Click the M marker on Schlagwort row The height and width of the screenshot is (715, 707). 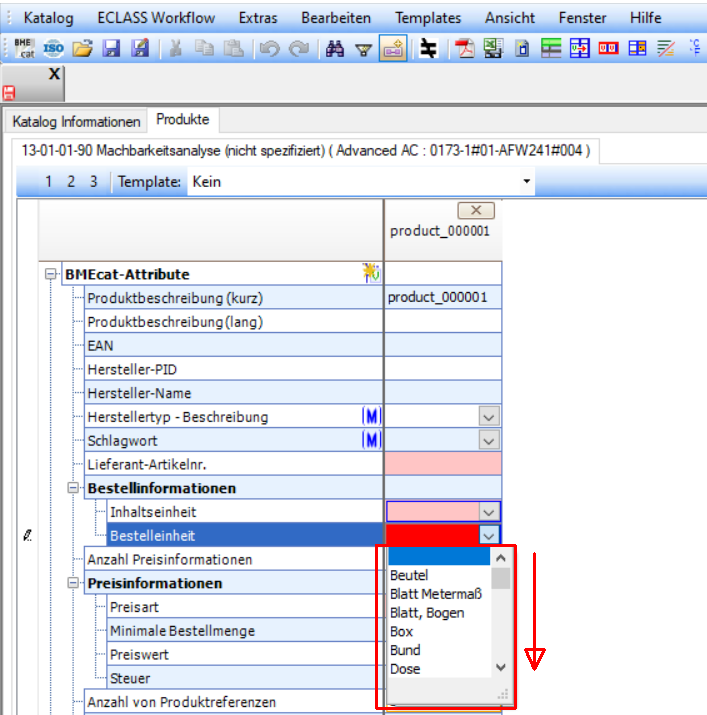pyautogui.click(x=371, y=440)
